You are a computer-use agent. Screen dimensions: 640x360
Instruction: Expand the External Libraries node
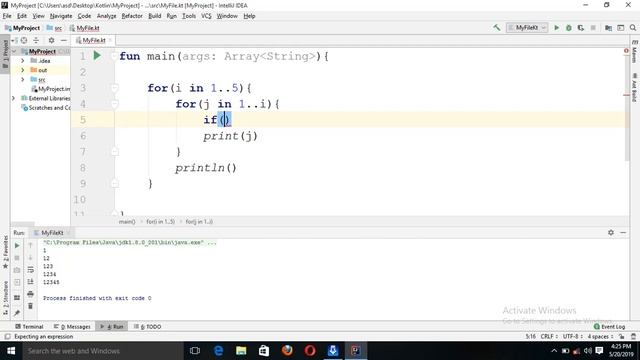click(13, 98)
